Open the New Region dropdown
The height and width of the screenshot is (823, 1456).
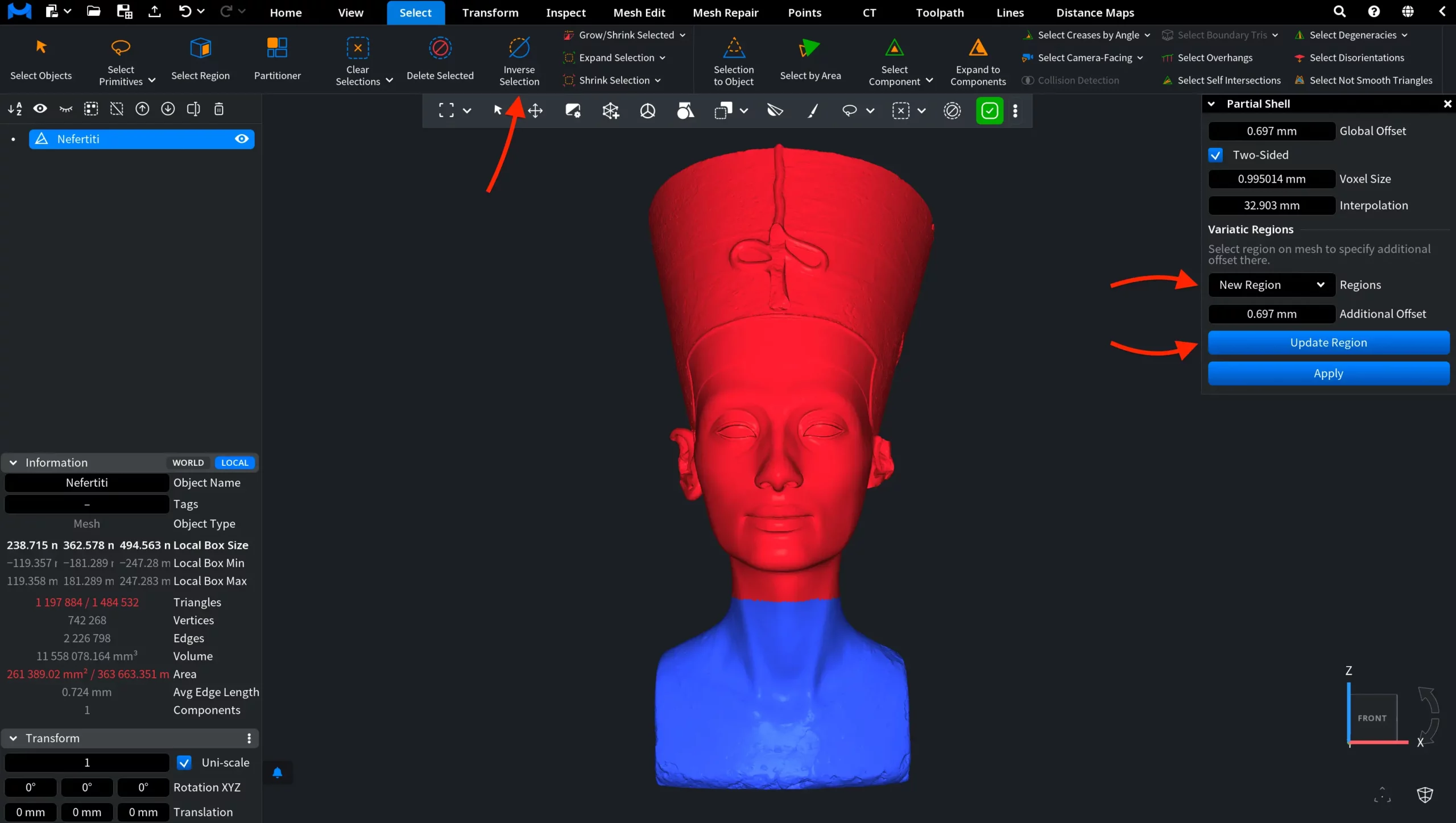1271,285
